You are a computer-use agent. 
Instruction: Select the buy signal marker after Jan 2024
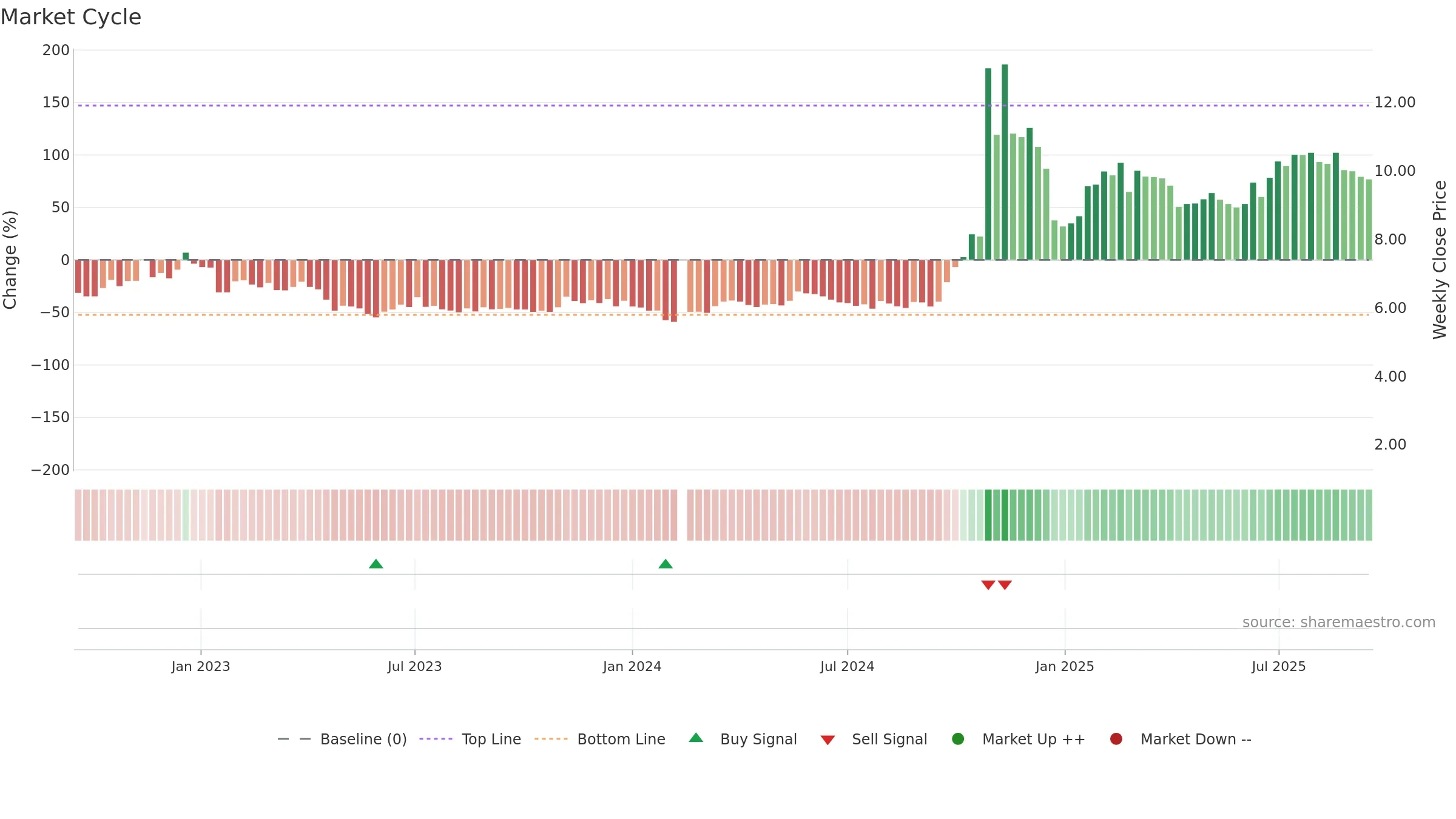pos(666,564)
